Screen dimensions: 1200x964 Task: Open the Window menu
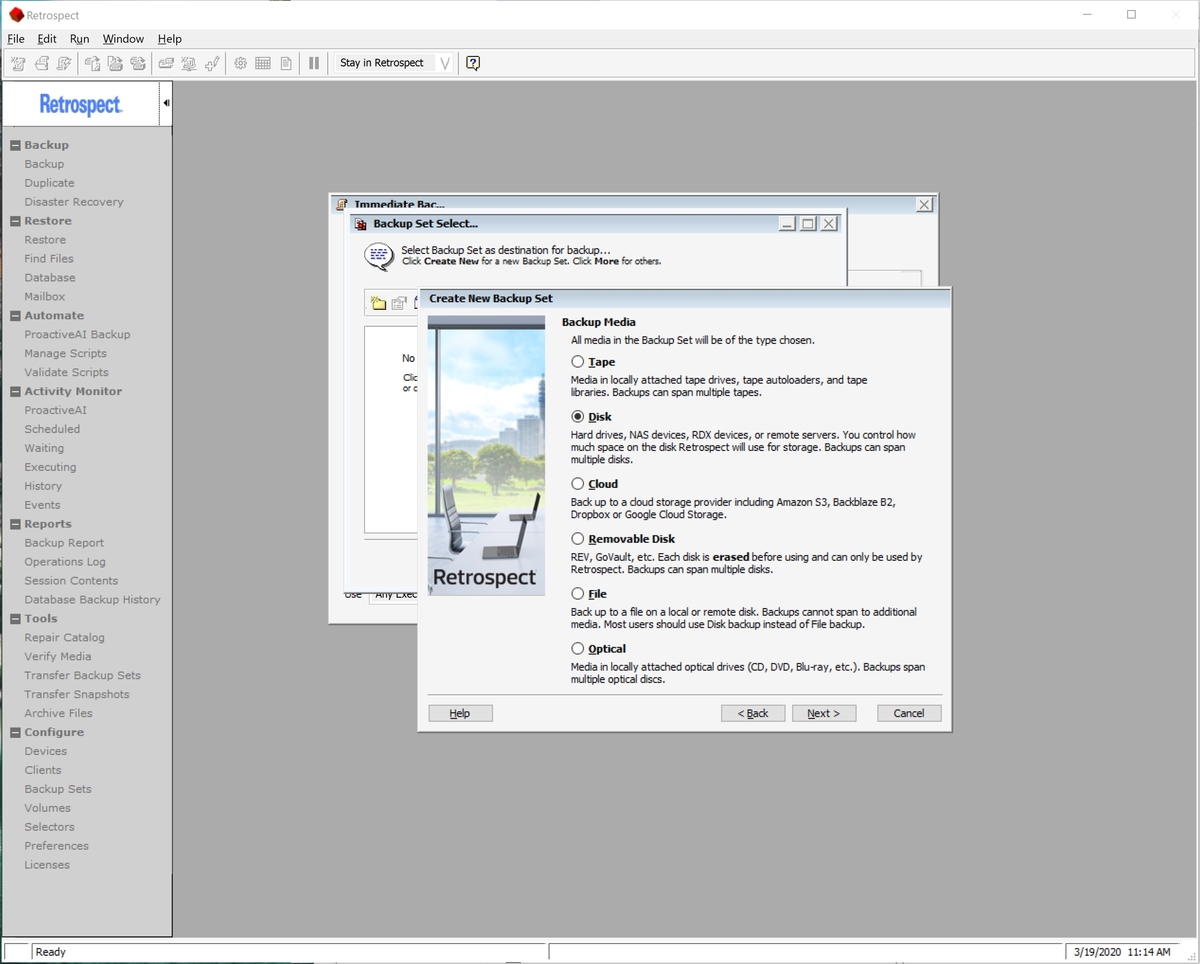[123, 39]
